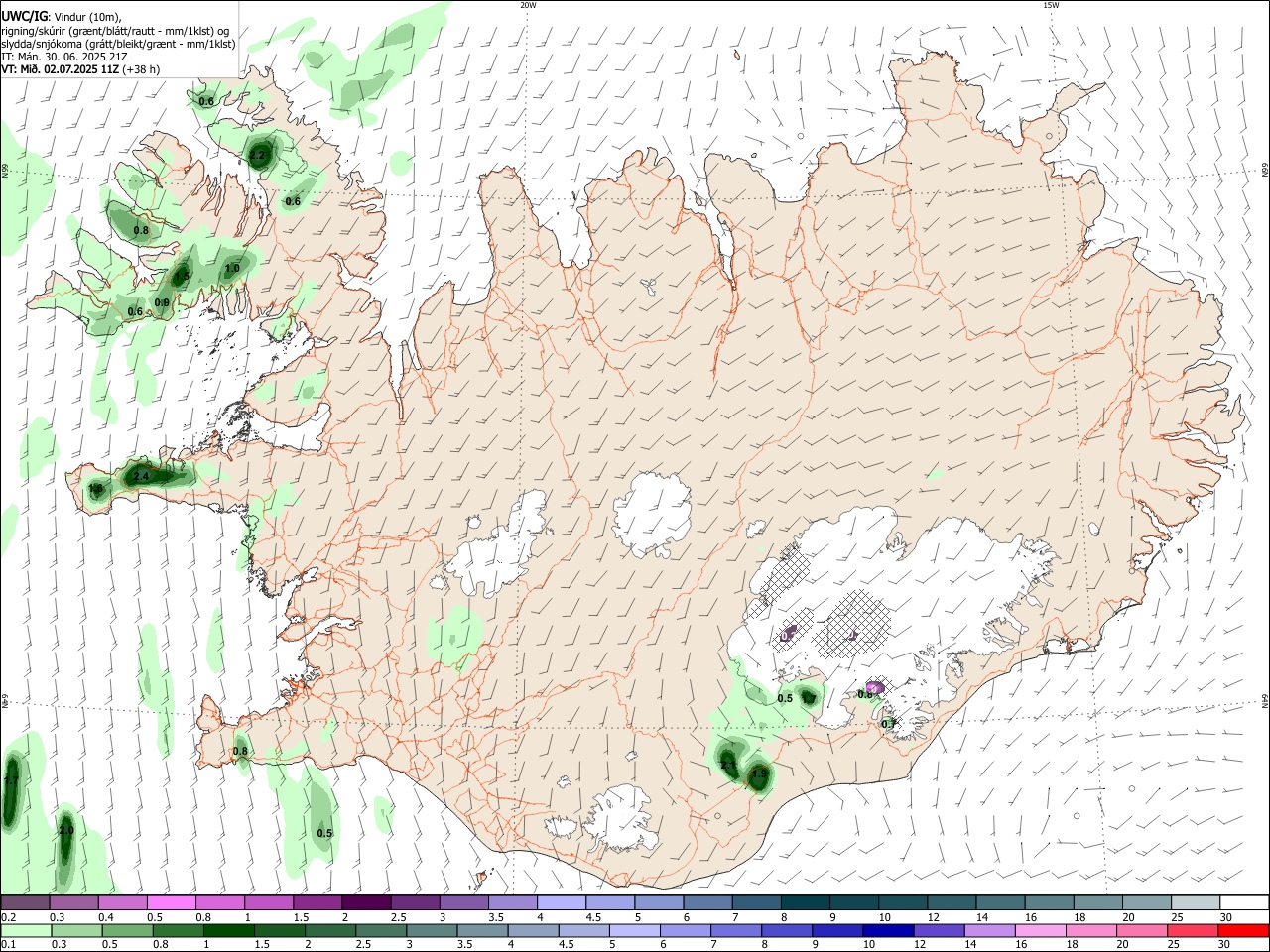The height and width of the screenshot is (952, 1270).
Task: Click the 2.0 value offshore in the southwest
Action: pos(66,831)
